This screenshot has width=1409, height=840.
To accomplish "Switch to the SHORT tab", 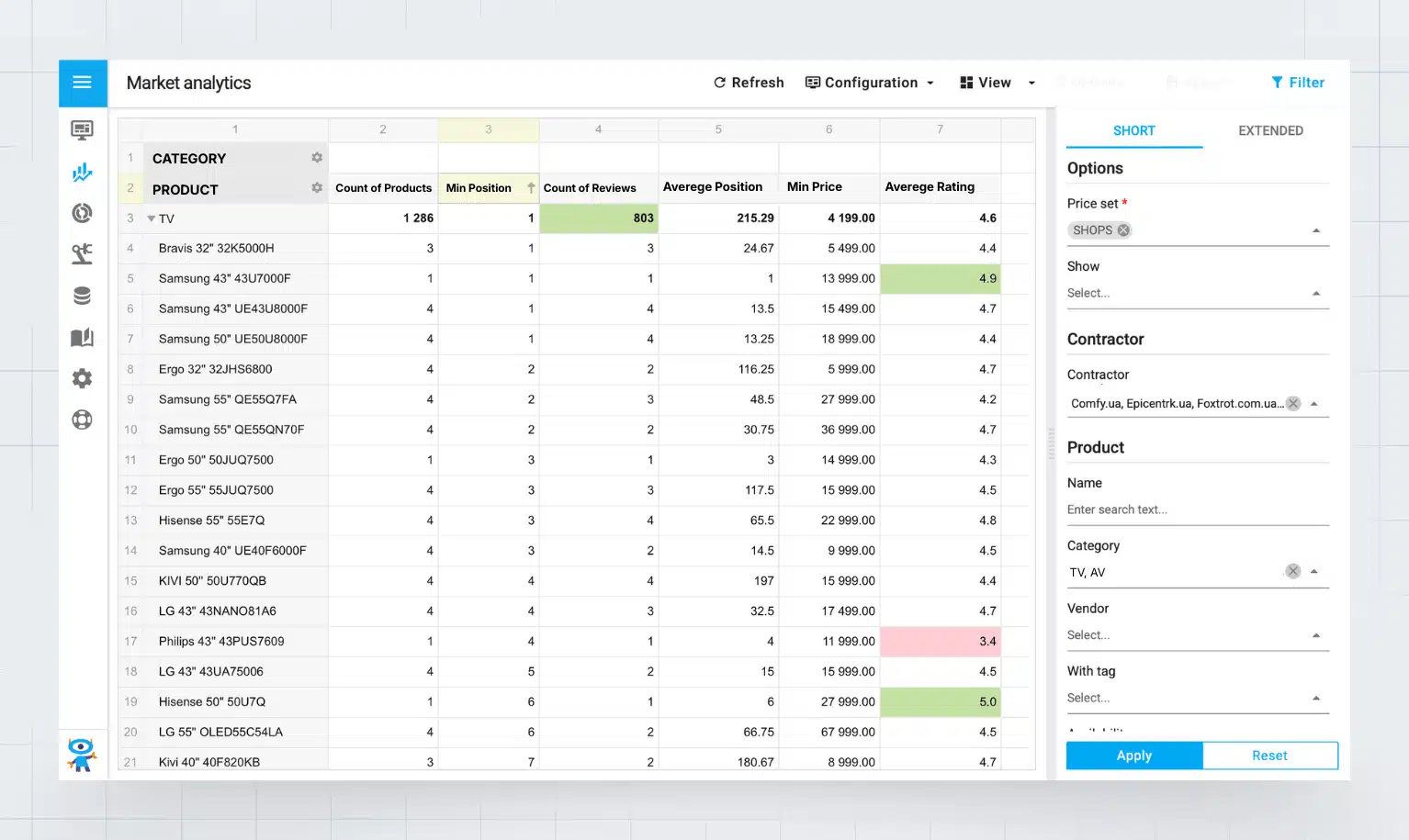I will point(1133,130).
